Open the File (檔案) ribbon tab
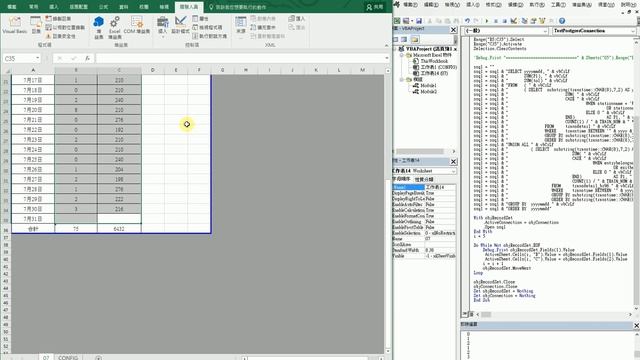This screenshot has height=360, width=640. (x=12, y=7)
